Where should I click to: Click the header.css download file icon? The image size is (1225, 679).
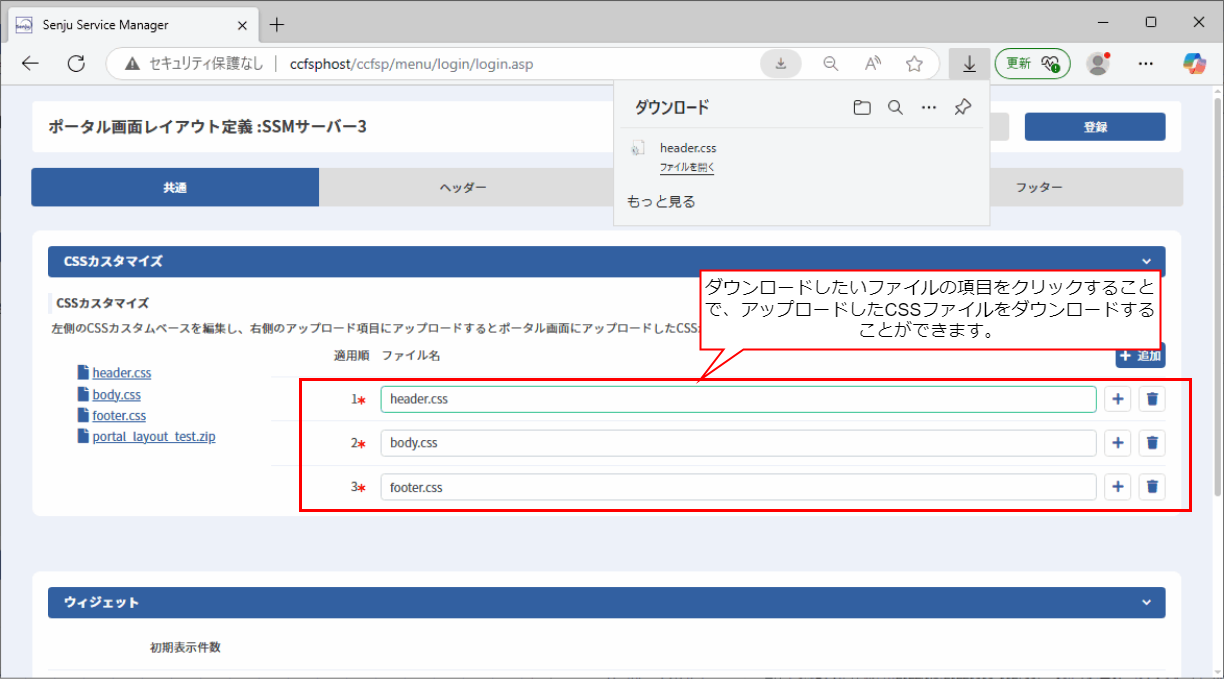pos(638,148)
